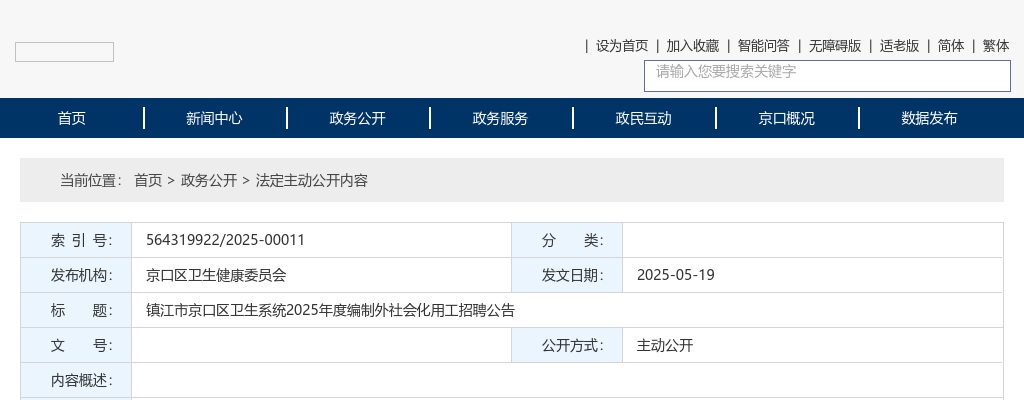
Task: Focus the keyword search input field
Action: click(x=827, y=75)
